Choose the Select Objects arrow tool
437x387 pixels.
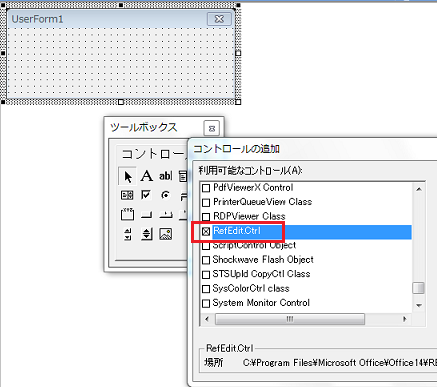pos(127,176)
